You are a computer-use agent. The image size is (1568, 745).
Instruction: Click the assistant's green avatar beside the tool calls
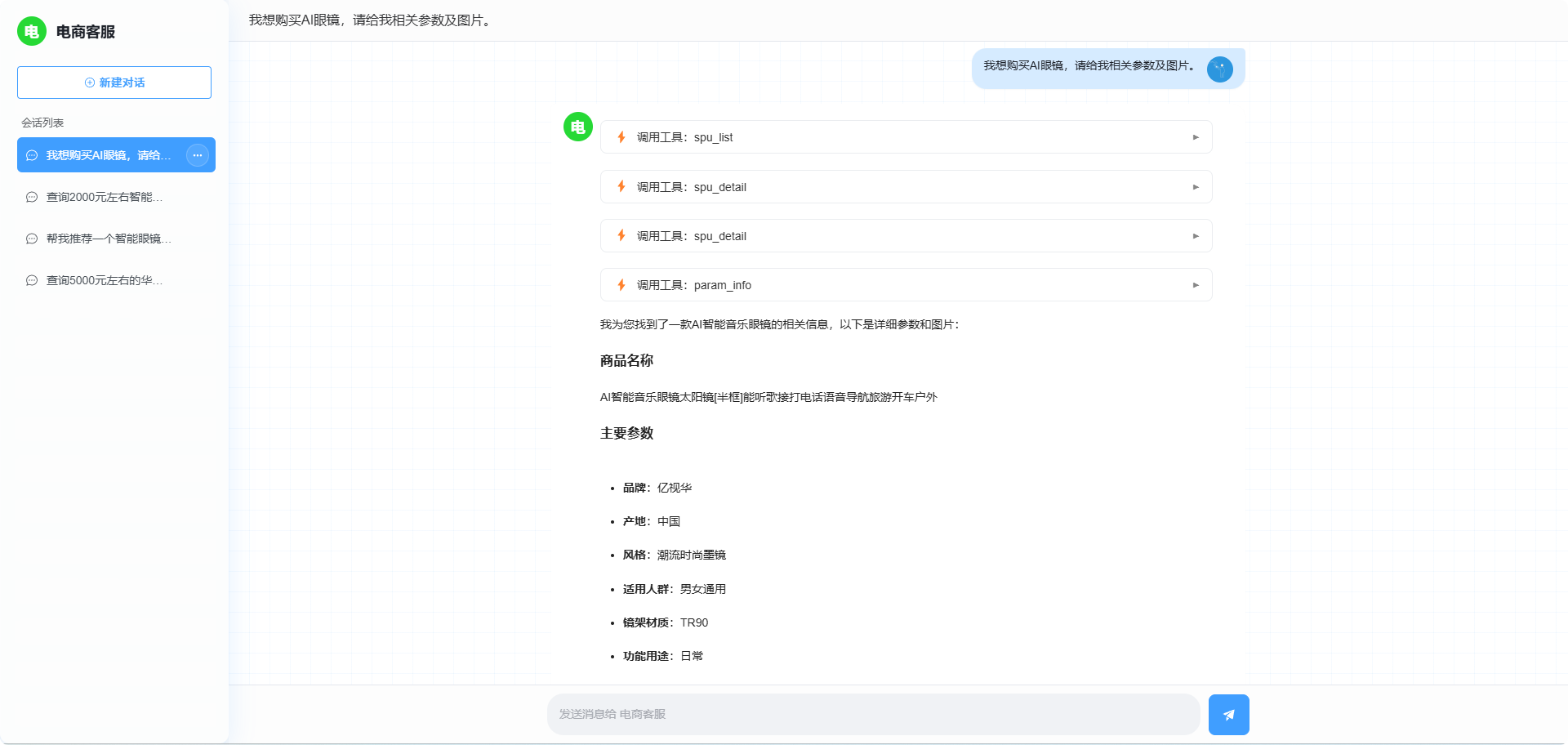pos(577,127)
